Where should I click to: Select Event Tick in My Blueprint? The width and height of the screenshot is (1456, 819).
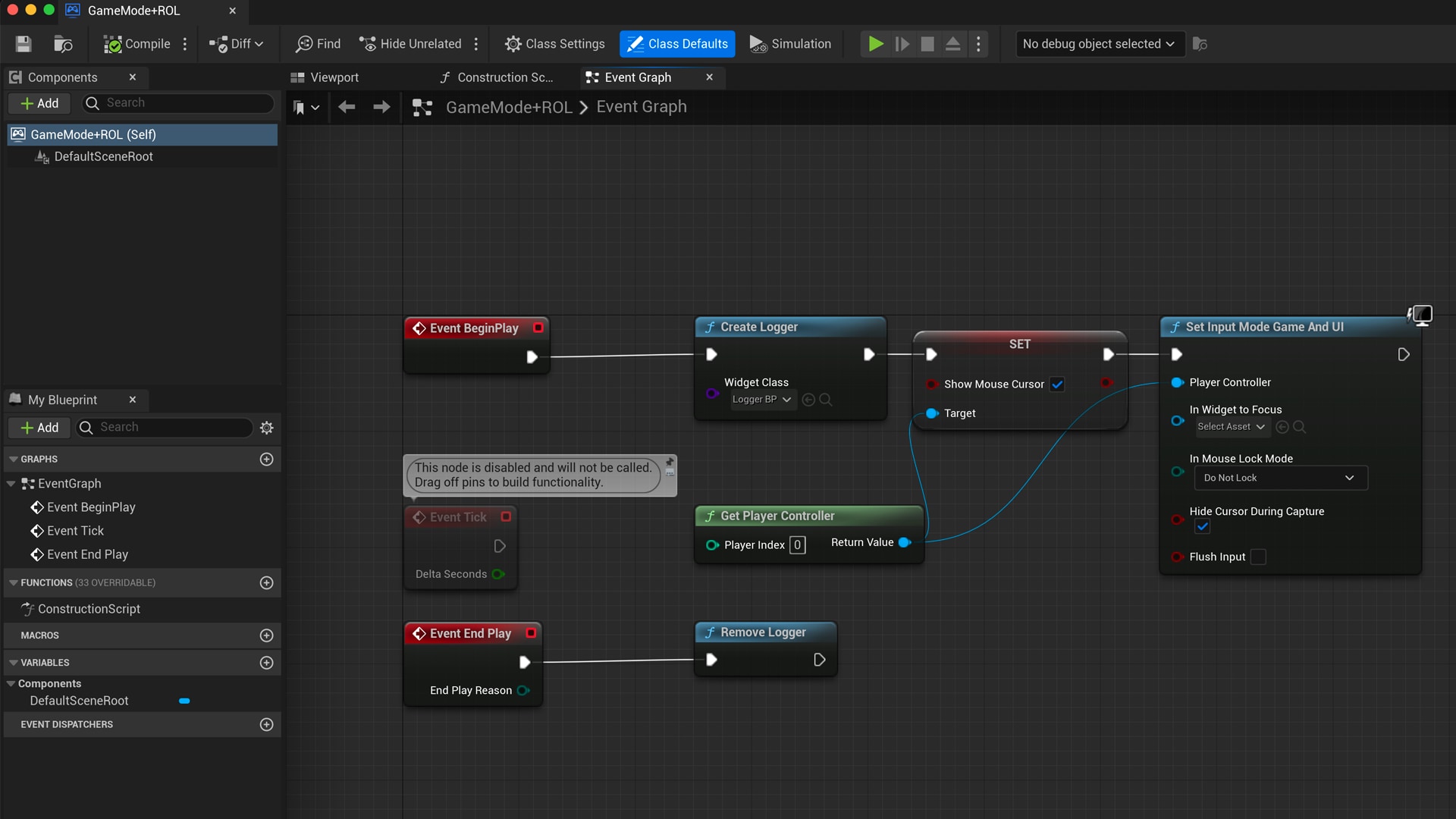(74, 530)
